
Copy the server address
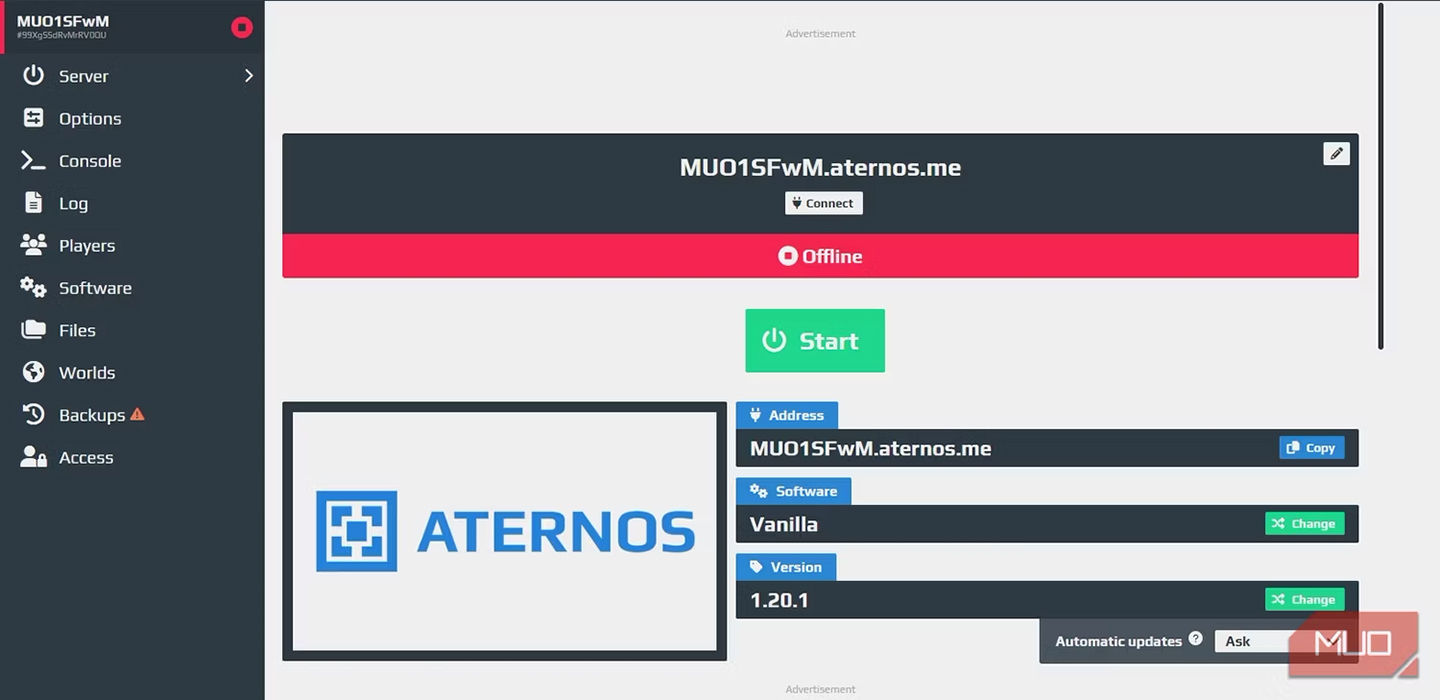(x=1311, y=448)
